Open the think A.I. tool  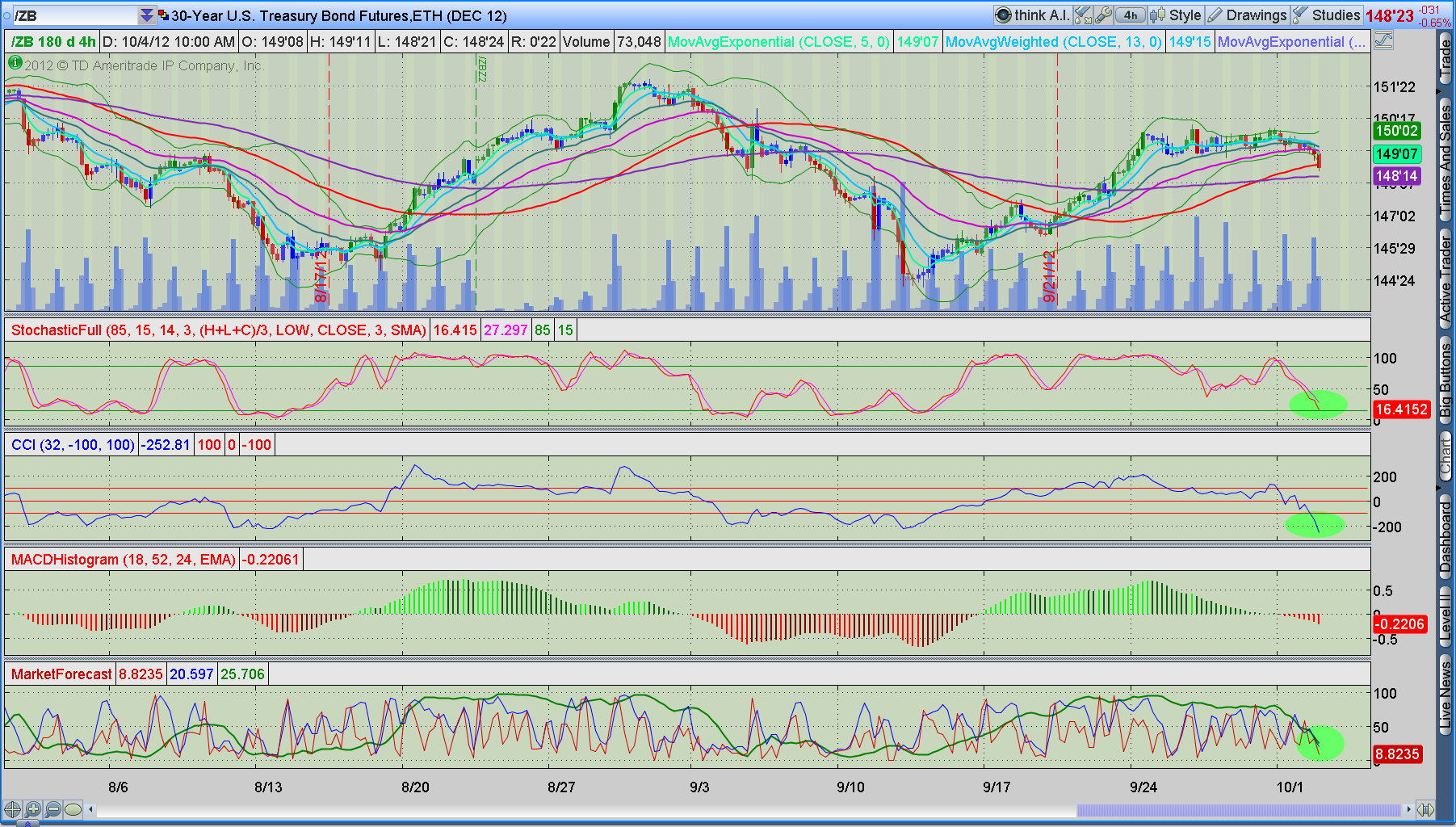coord(1032,15)
